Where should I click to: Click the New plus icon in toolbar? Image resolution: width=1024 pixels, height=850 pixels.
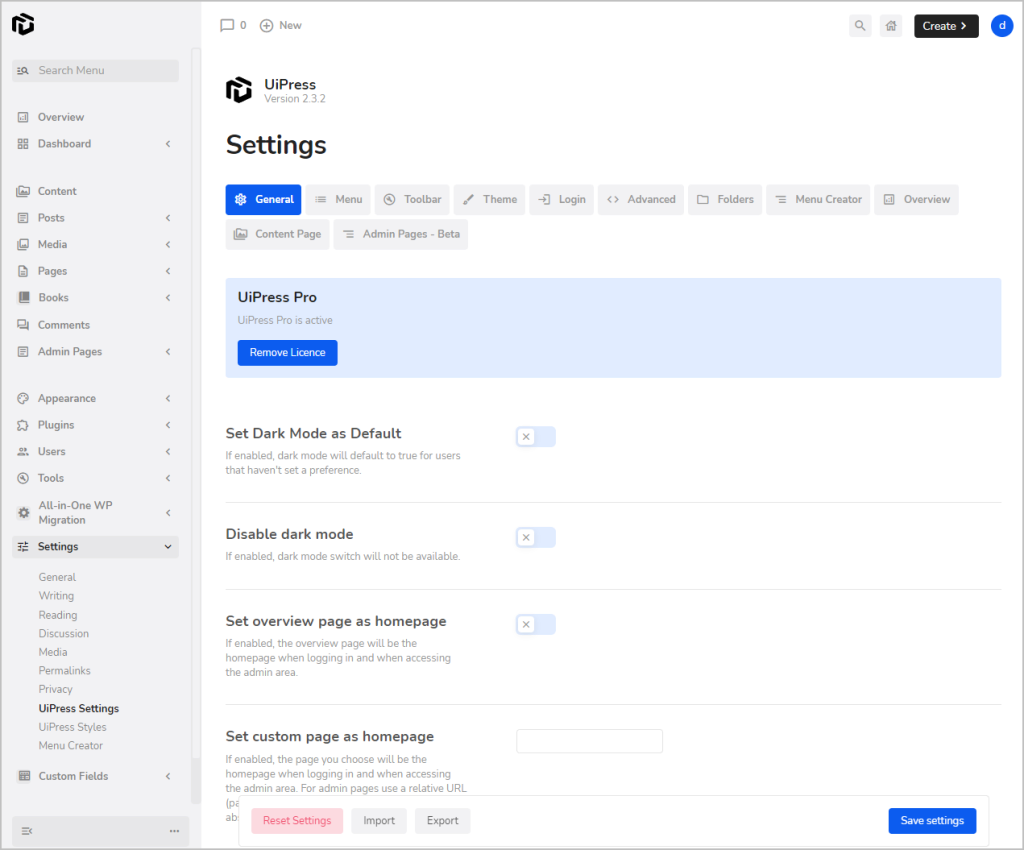point(266,25)
